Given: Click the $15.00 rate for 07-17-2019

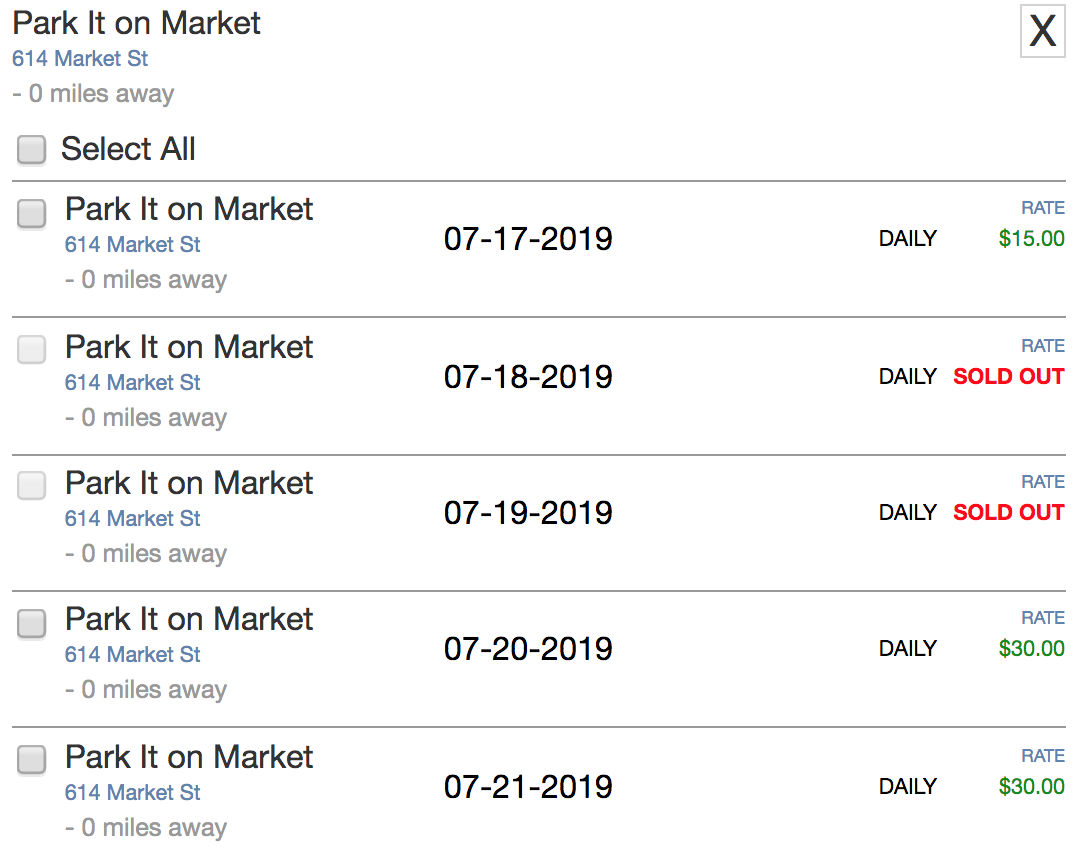Looking at the screenshot, I should click(1032, 239).
